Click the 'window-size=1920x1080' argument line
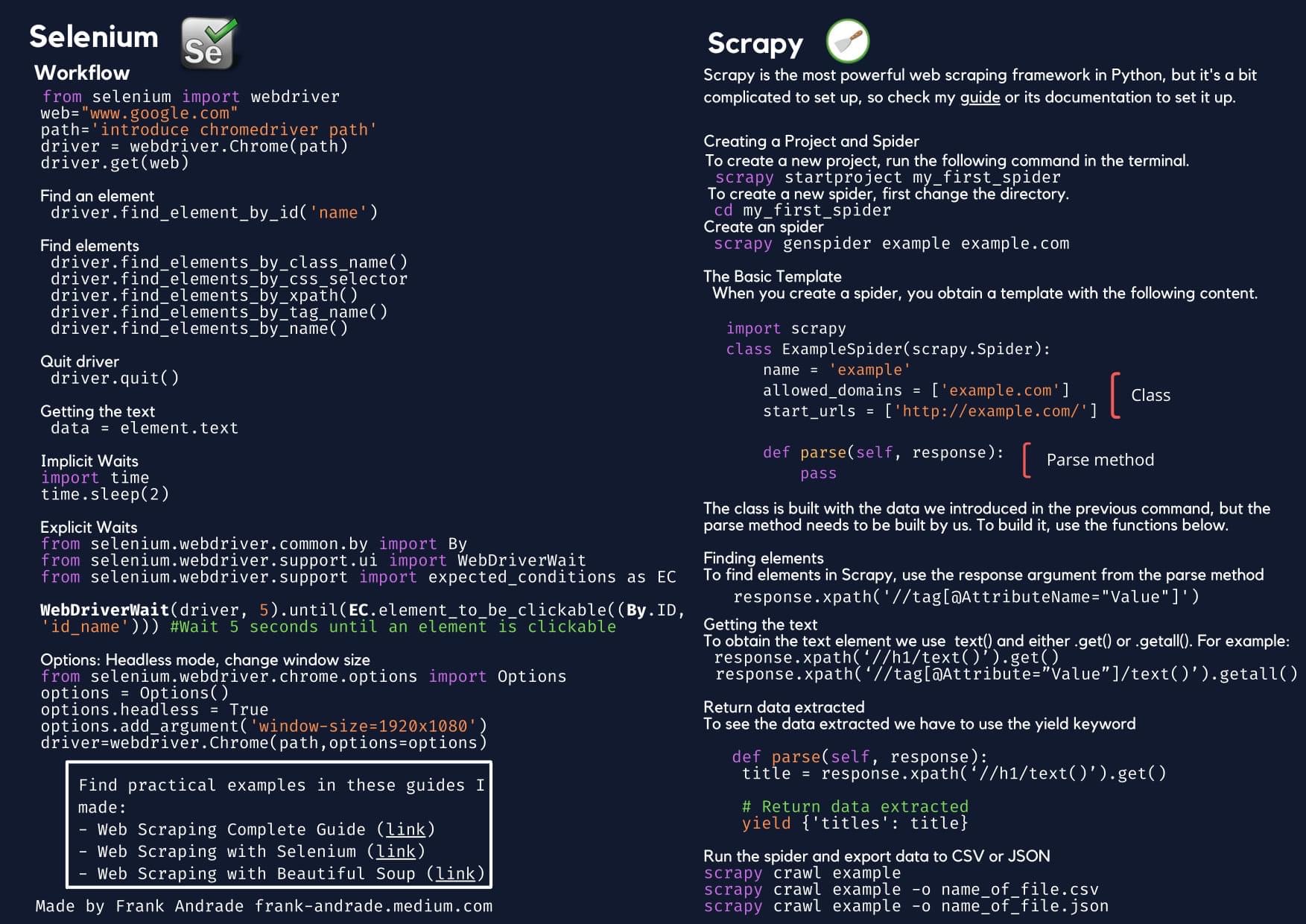This screenshot has height=924, width=1306. (264, 726)
